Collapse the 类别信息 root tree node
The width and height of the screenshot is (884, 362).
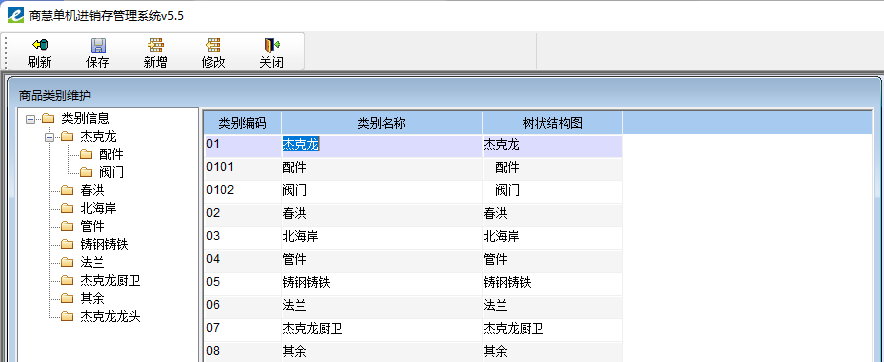[x=30, y=119]
